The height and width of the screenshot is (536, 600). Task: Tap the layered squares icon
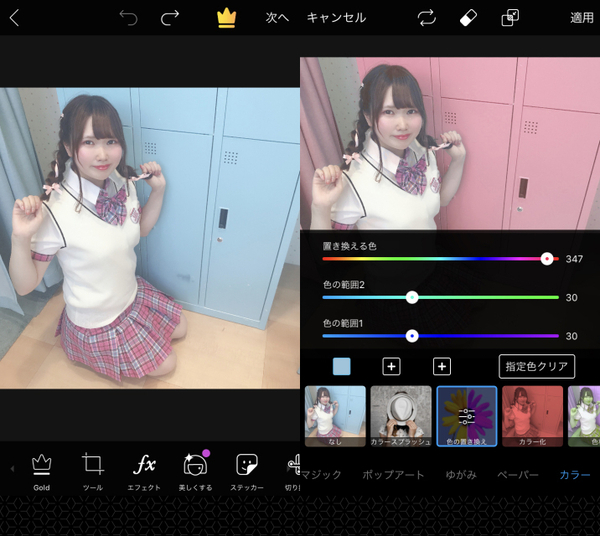[510, 18]
